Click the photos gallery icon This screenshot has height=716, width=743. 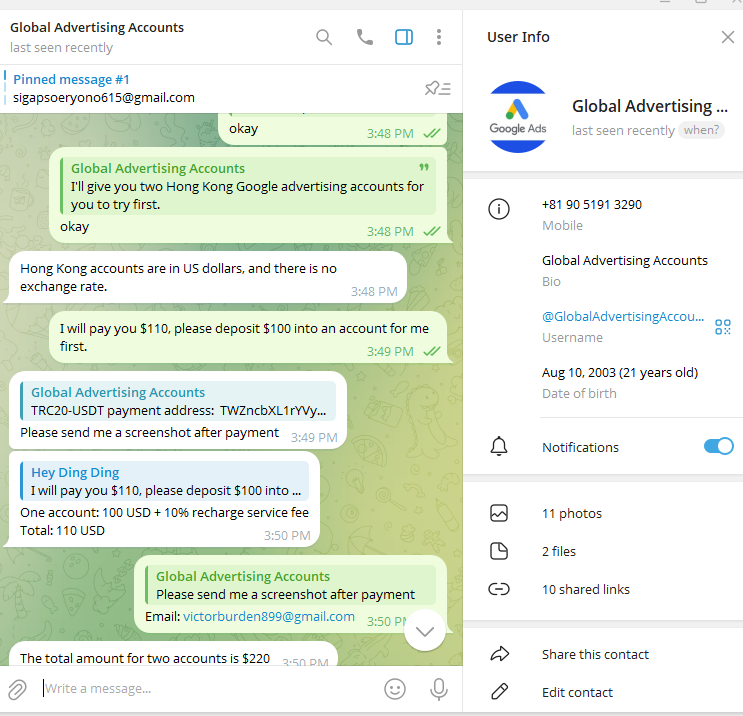(499, 513)
